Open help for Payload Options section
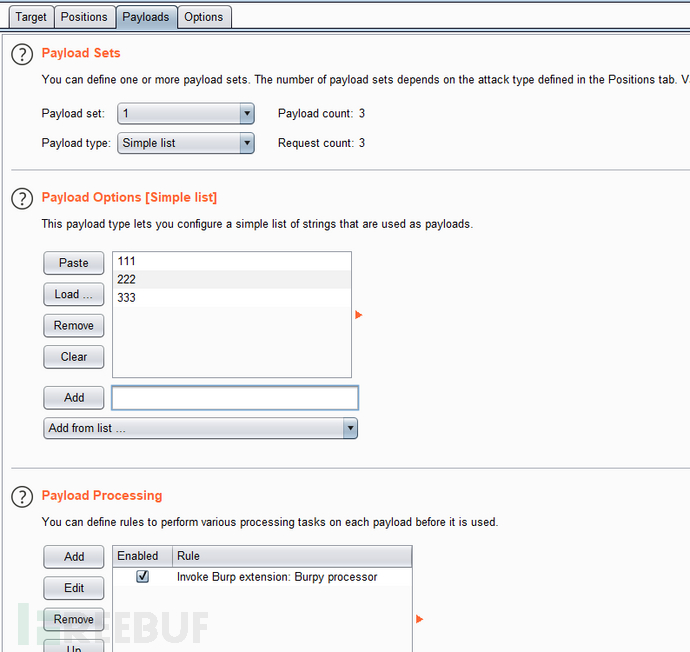Image resolution: width=690 pixels, height=652 pixels. coord(22,199)
